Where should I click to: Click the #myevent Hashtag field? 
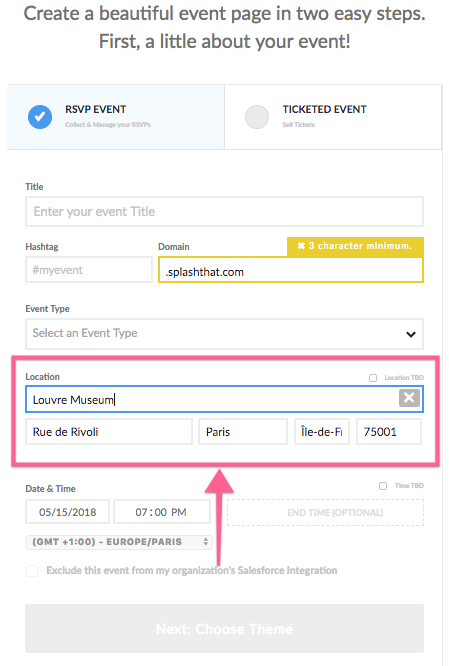[x=89, y=270]
